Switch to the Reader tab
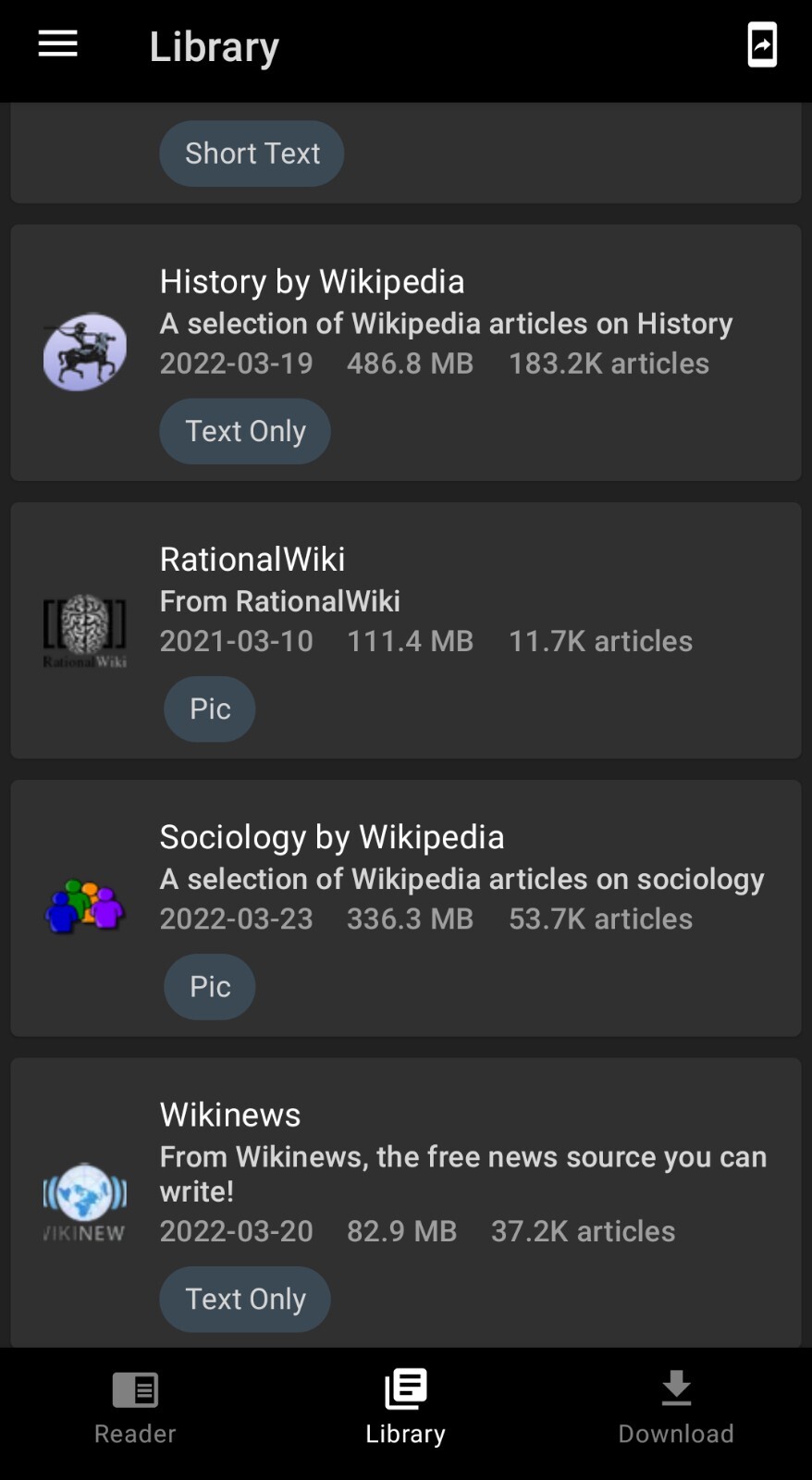Screen dimensions: 812x1480 click(135, 1408)
